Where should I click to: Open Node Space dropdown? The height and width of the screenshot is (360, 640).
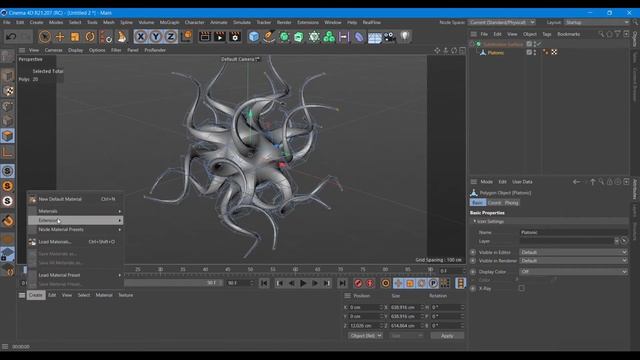tap(502, 22)
